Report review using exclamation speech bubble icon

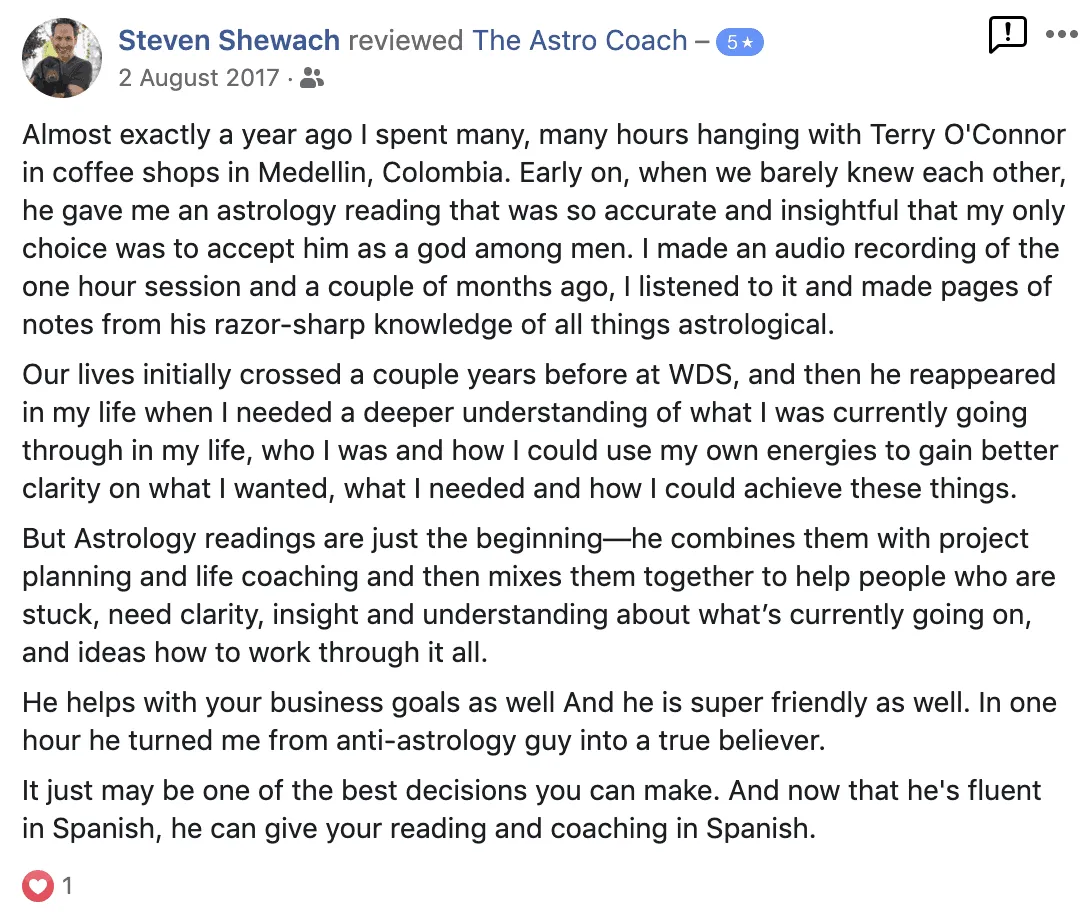click(x=1006, y=36)
